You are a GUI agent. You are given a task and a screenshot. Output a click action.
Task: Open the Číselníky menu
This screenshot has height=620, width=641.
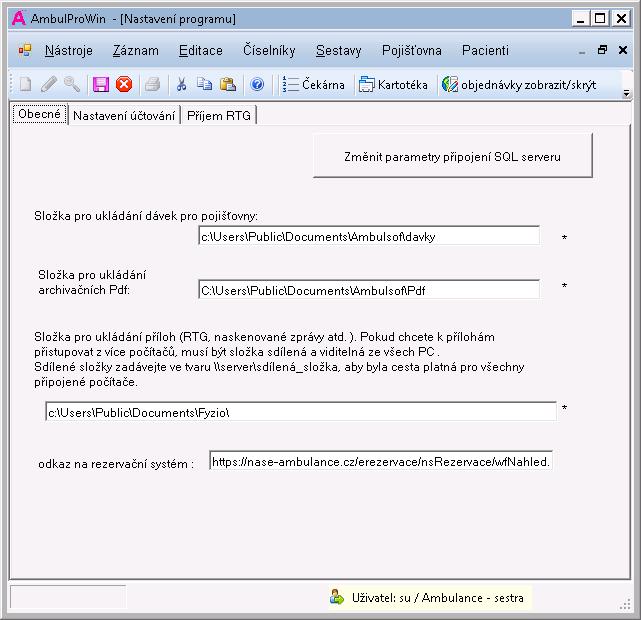pyautogui.click(x=269, y=50)
